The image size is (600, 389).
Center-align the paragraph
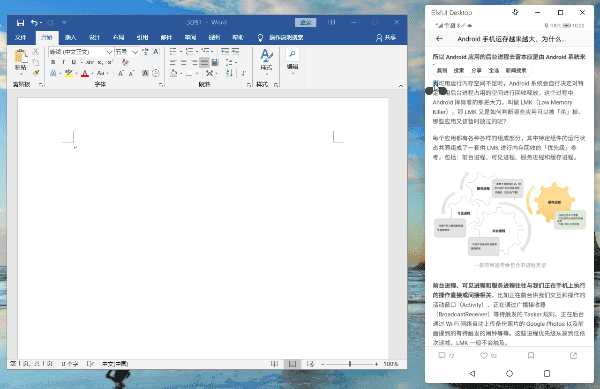point(184,62)
